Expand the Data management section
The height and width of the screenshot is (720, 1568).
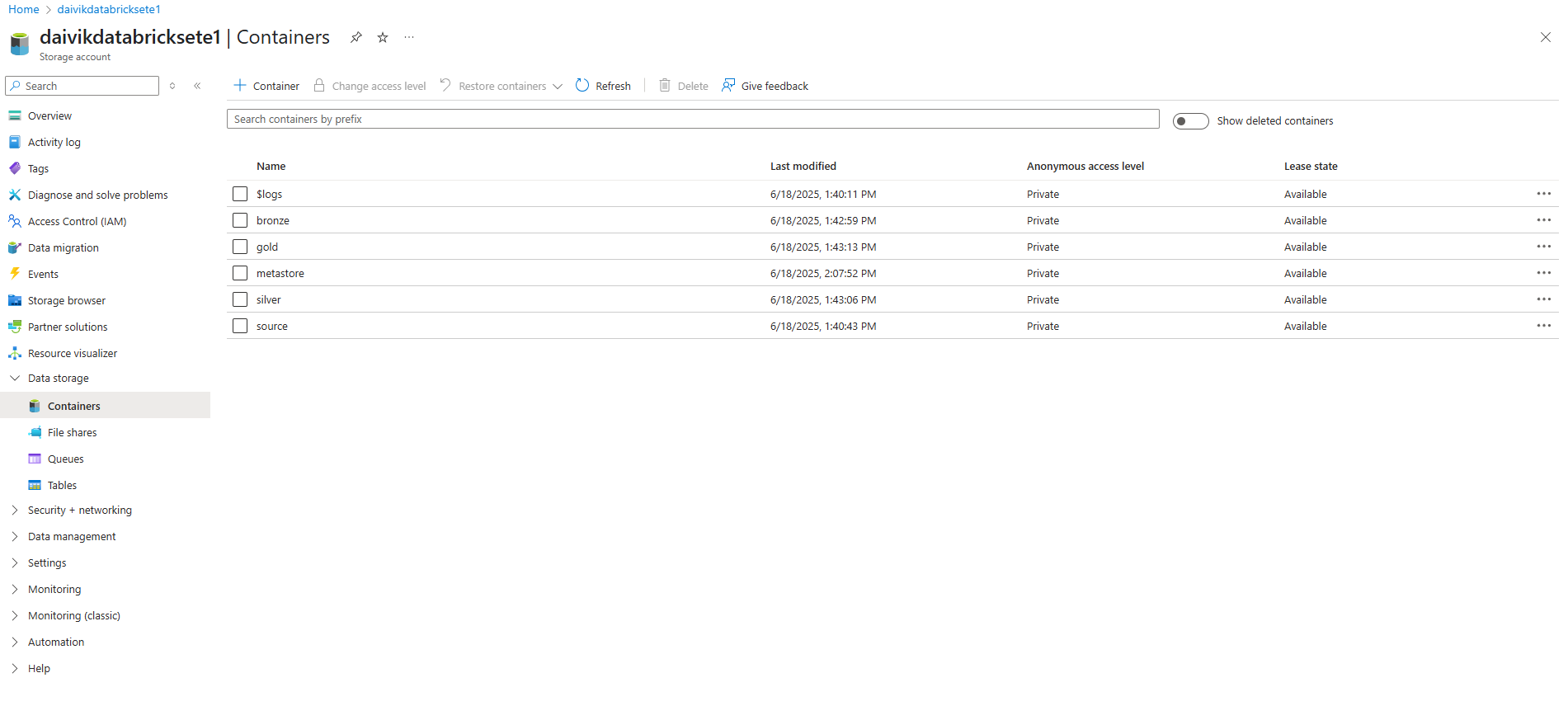pos(15,536)
